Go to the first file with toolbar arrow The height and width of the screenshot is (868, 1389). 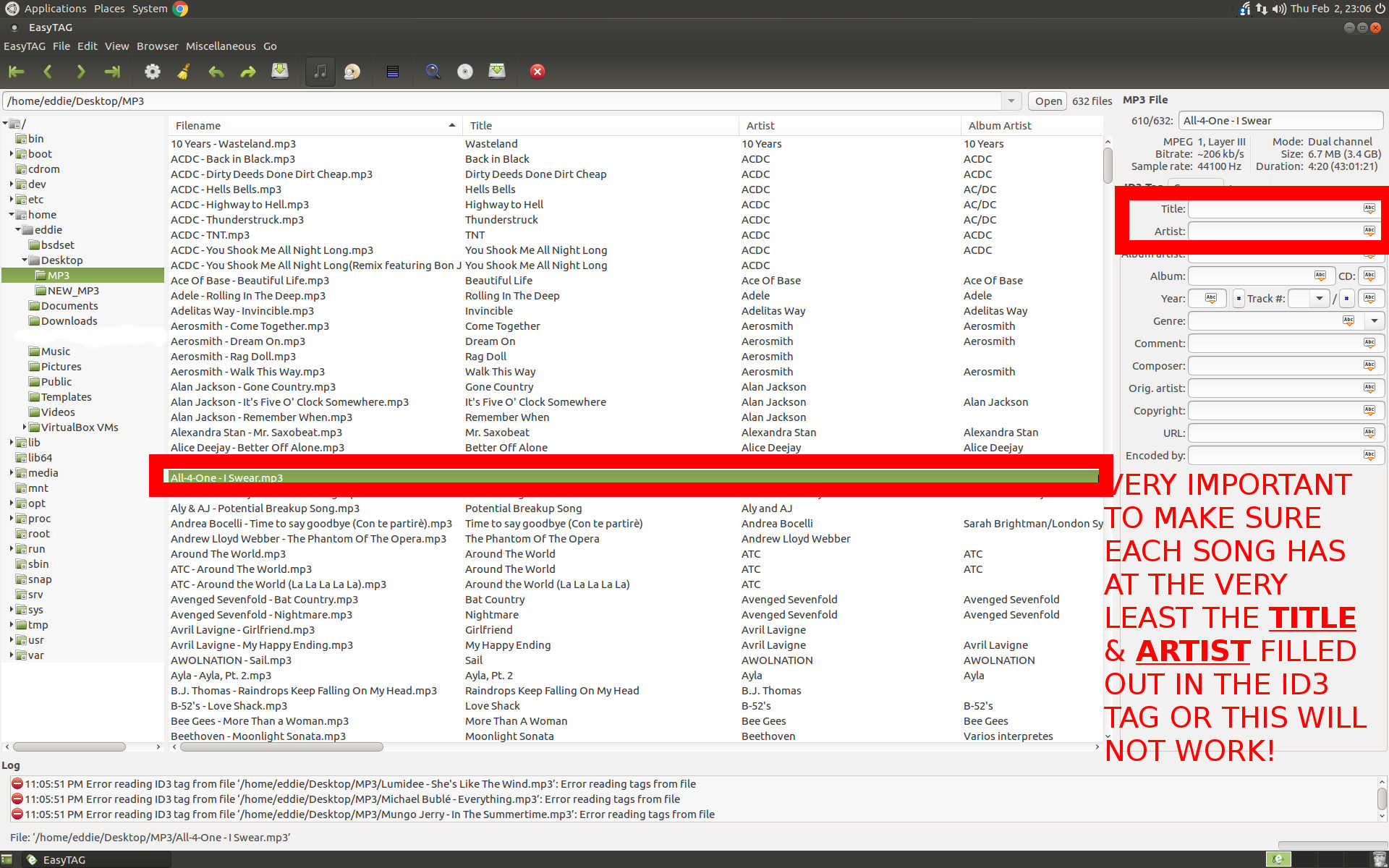click(x=16, y=72)
